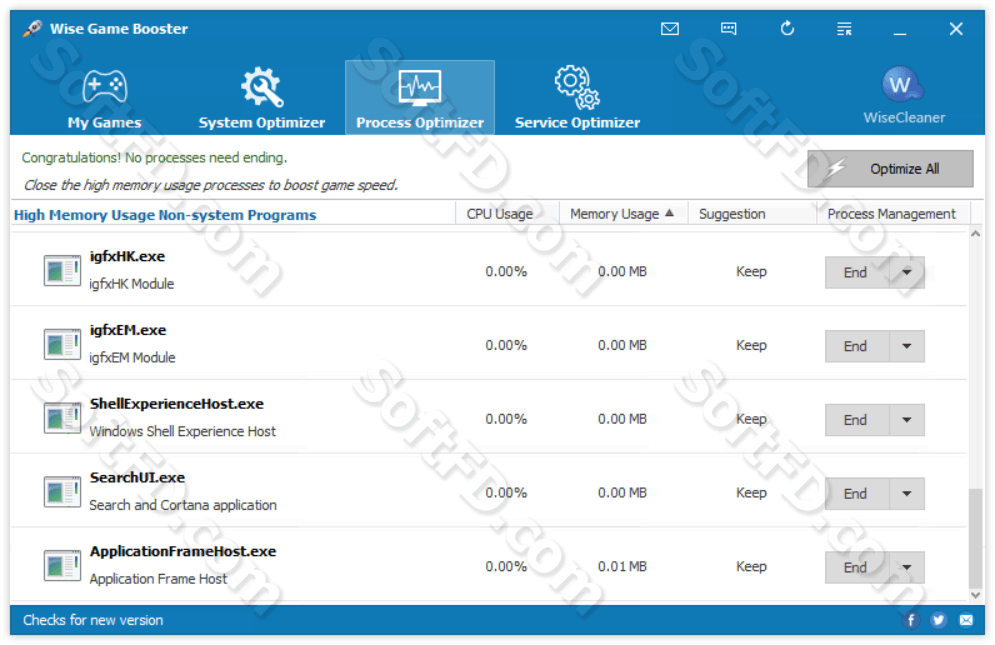Image resolution: width=995 pixels, height=645 pixels.
Task: Click the igfxHK.exe process icon
Action: pos(62,270)
